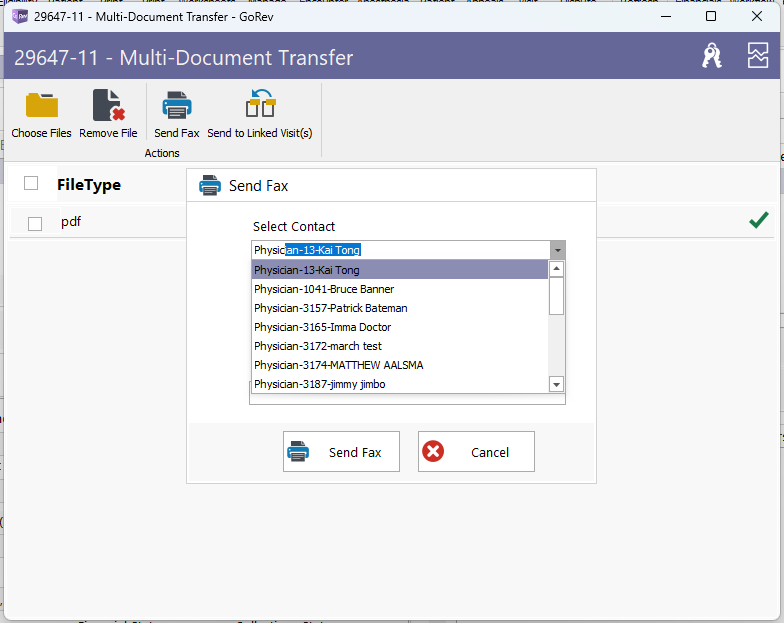Select Physician-3187-jimmy jimbo entry
784x623 pixels.
[320, 384]
